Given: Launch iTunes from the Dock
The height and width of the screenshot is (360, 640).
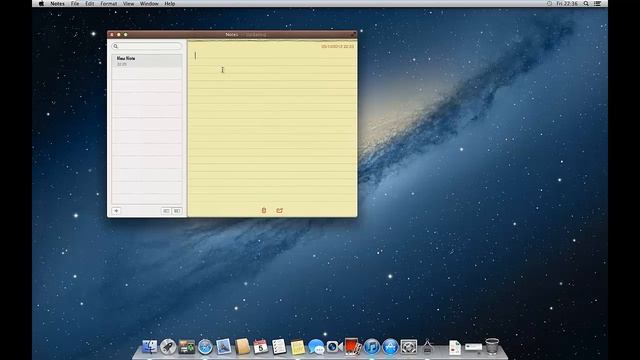Looking at the screenshot, I should (372, 347).
